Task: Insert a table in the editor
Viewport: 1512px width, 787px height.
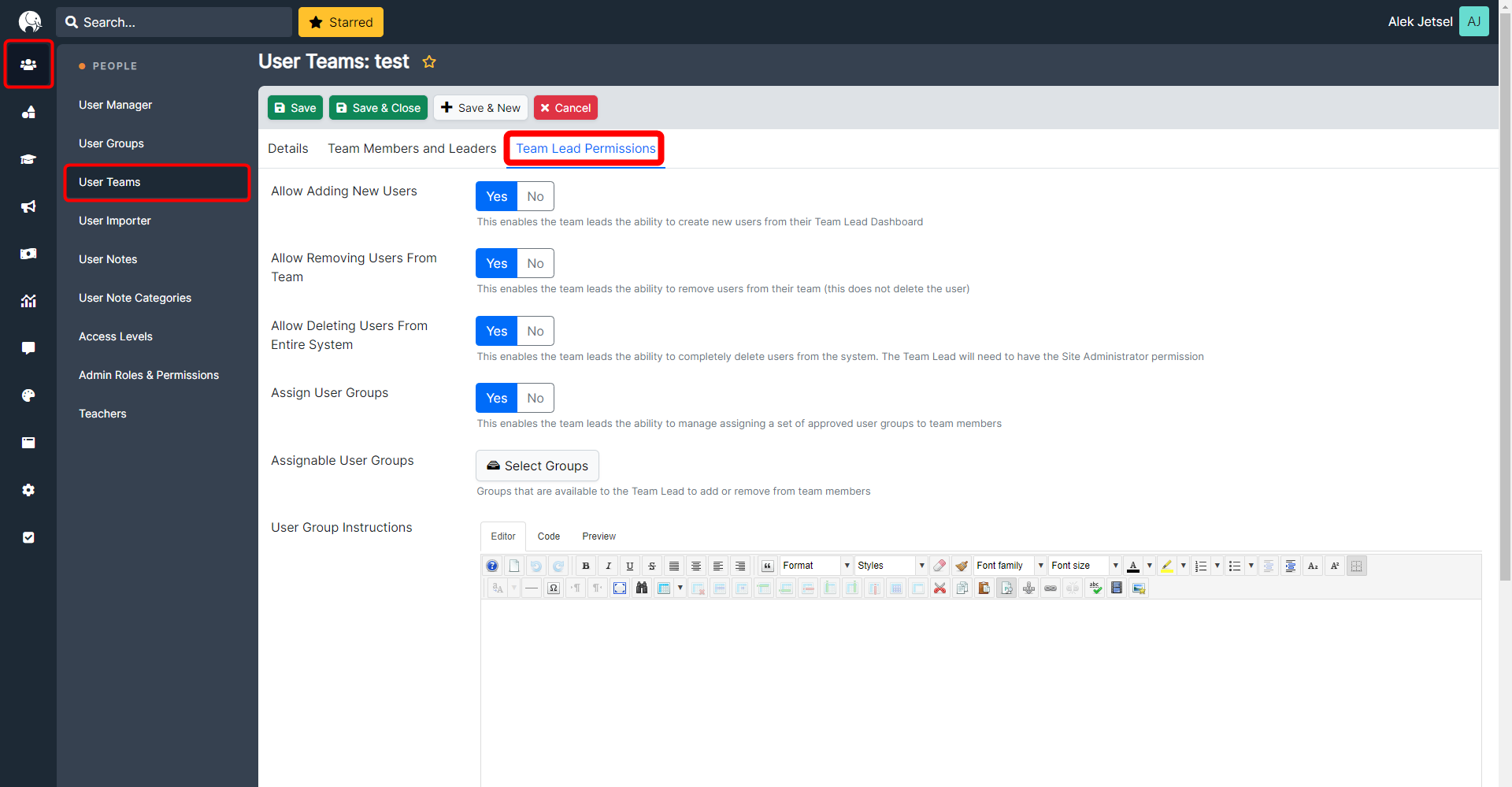Action: [664, 588]
